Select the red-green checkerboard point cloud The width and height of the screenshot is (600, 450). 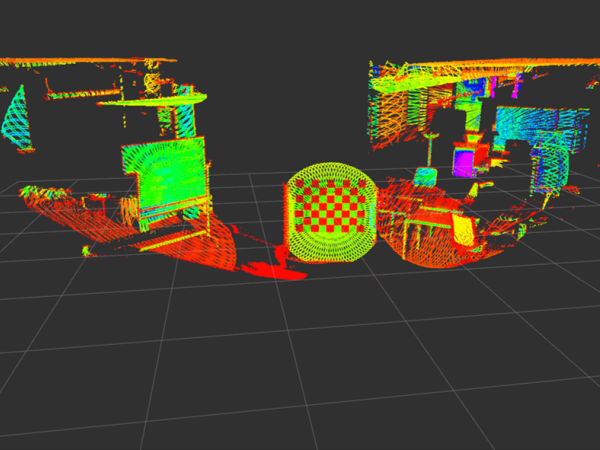pos(329,207)
